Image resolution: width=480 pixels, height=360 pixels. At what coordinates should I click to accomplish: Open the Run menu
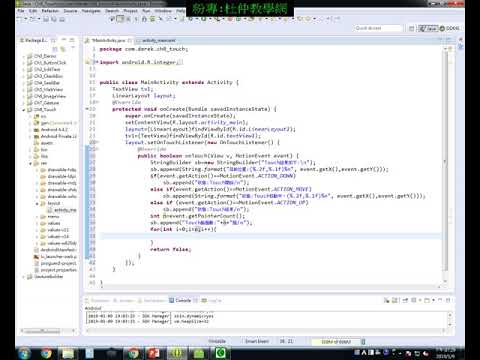point(146,11)
